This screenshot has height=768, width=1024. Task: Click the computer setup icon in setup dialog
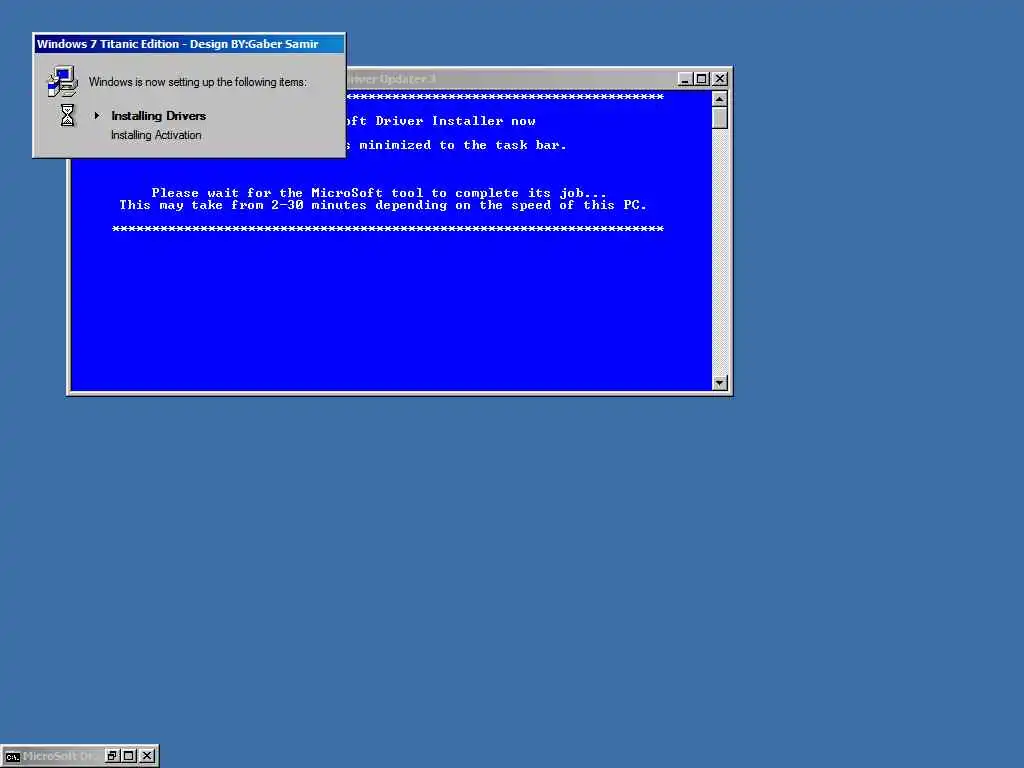pyautogui.click(x=63, y=82)
